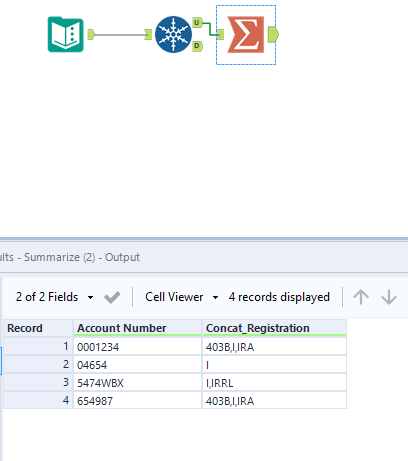Viewport: 408px width, 461px height.
Task: Select the Unique tool snowflake icon
Action: point(173,34)
